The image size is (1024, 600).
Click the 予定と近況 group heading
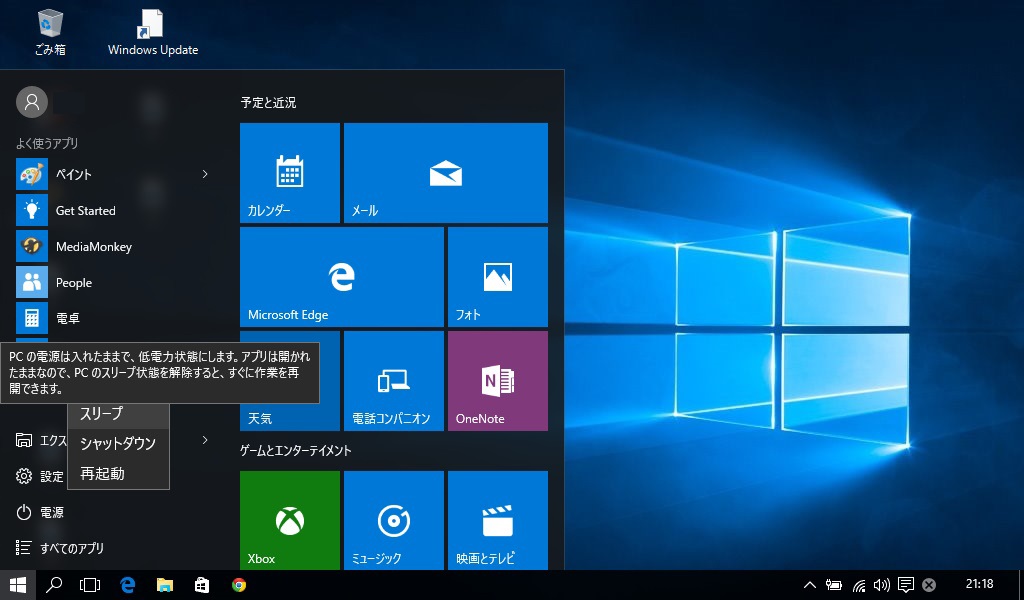(268, 103)
